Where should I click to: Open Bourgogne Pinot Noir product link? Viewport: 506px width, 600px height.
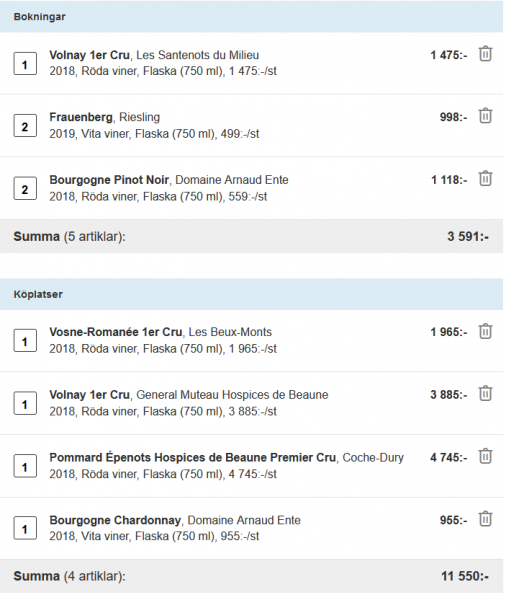[x=109, y=180]
